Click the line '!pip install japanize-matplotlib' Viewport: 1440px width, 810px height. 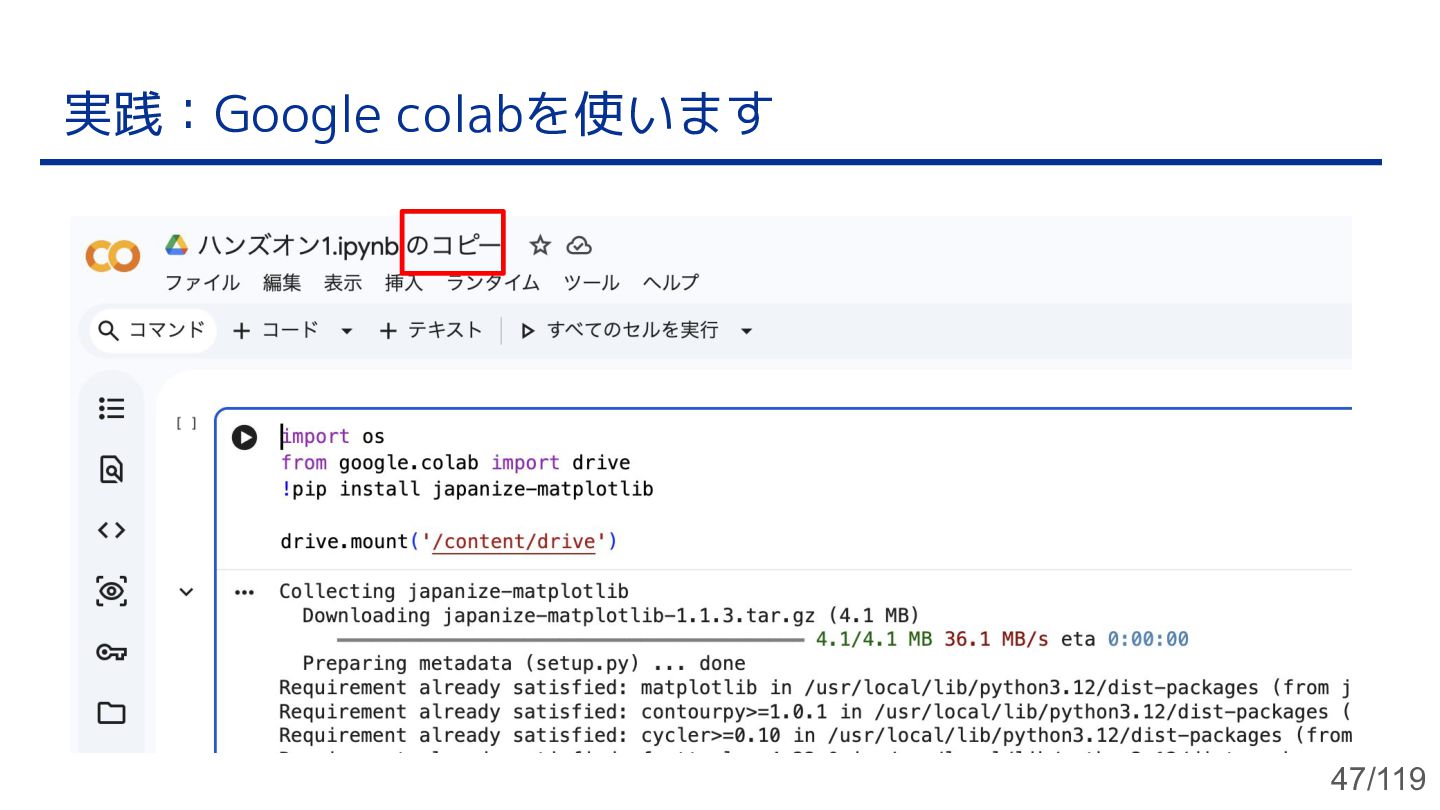click(x=467, y=489)
